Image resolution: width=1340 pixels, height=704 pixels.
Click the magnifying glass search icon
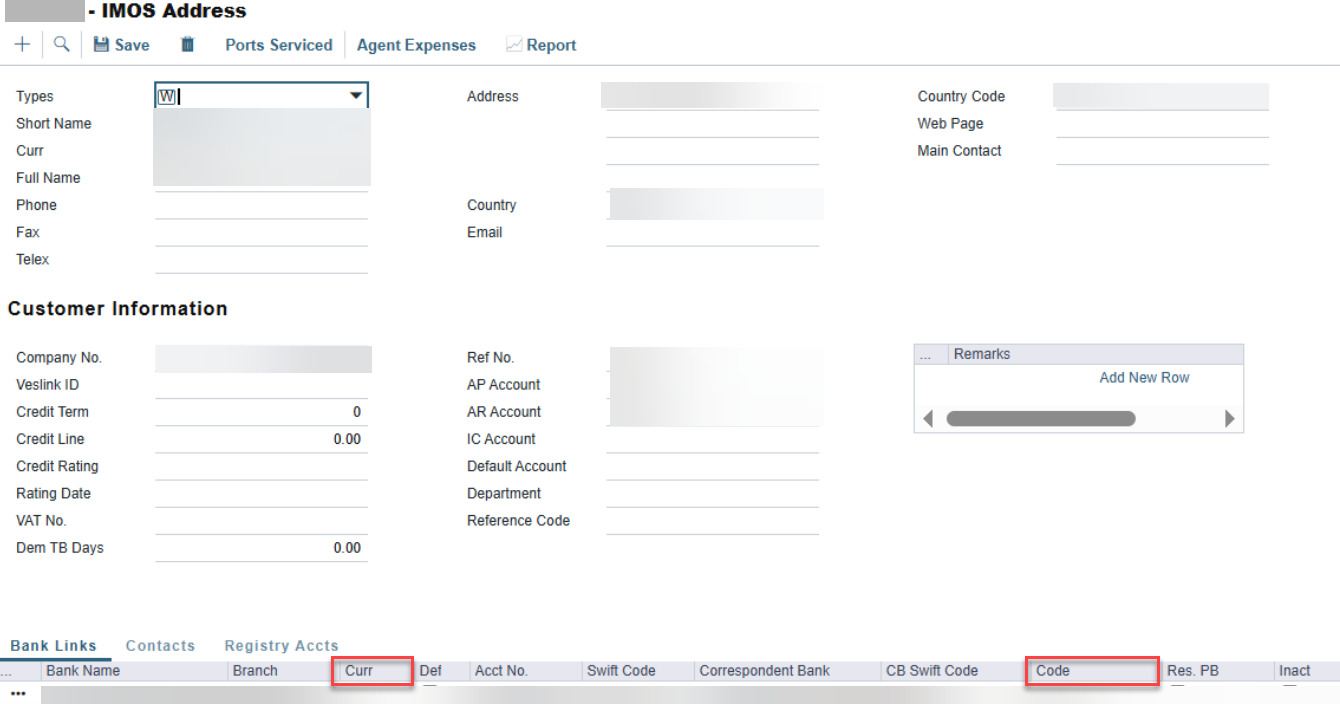point(62,45)
